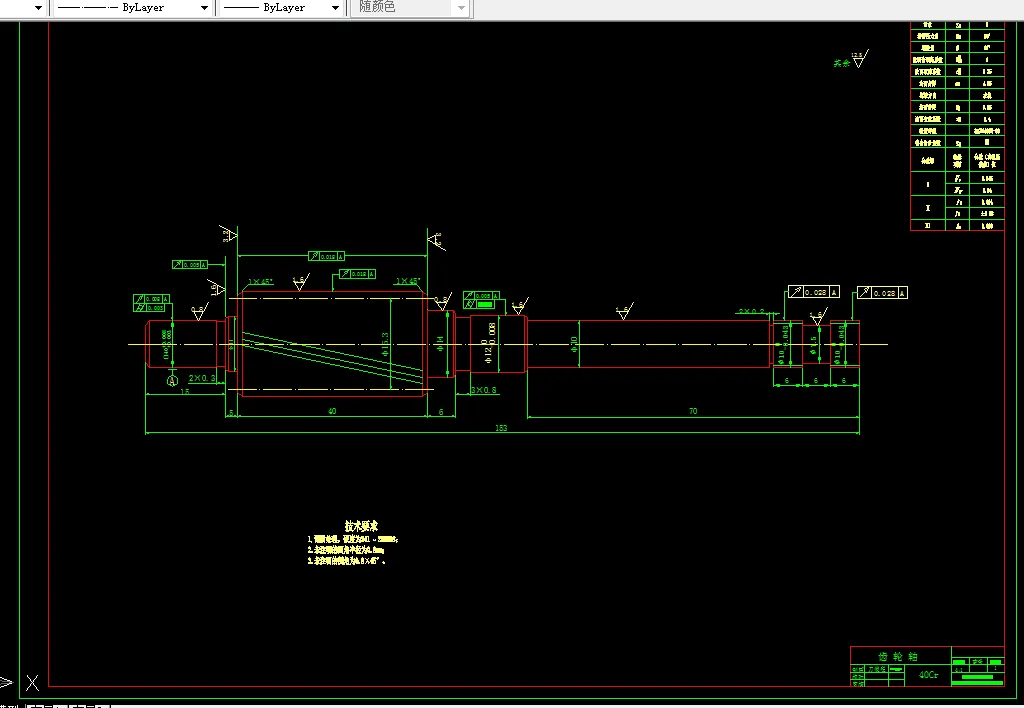Select the φ30 diameter dimension

[x=574, y=344]
